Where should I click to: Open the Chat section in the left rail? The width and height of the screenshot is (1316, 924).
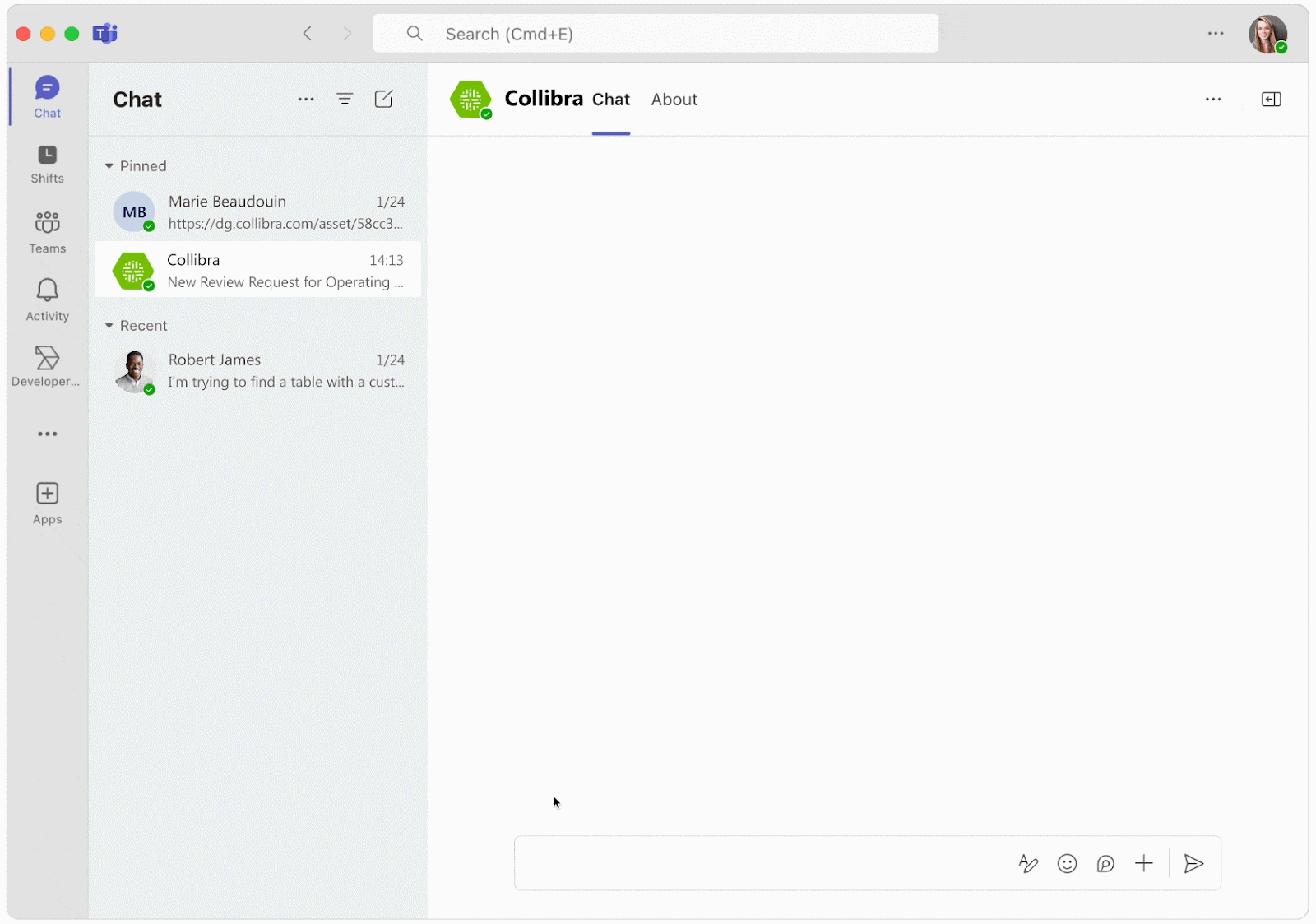click(47, 96)
